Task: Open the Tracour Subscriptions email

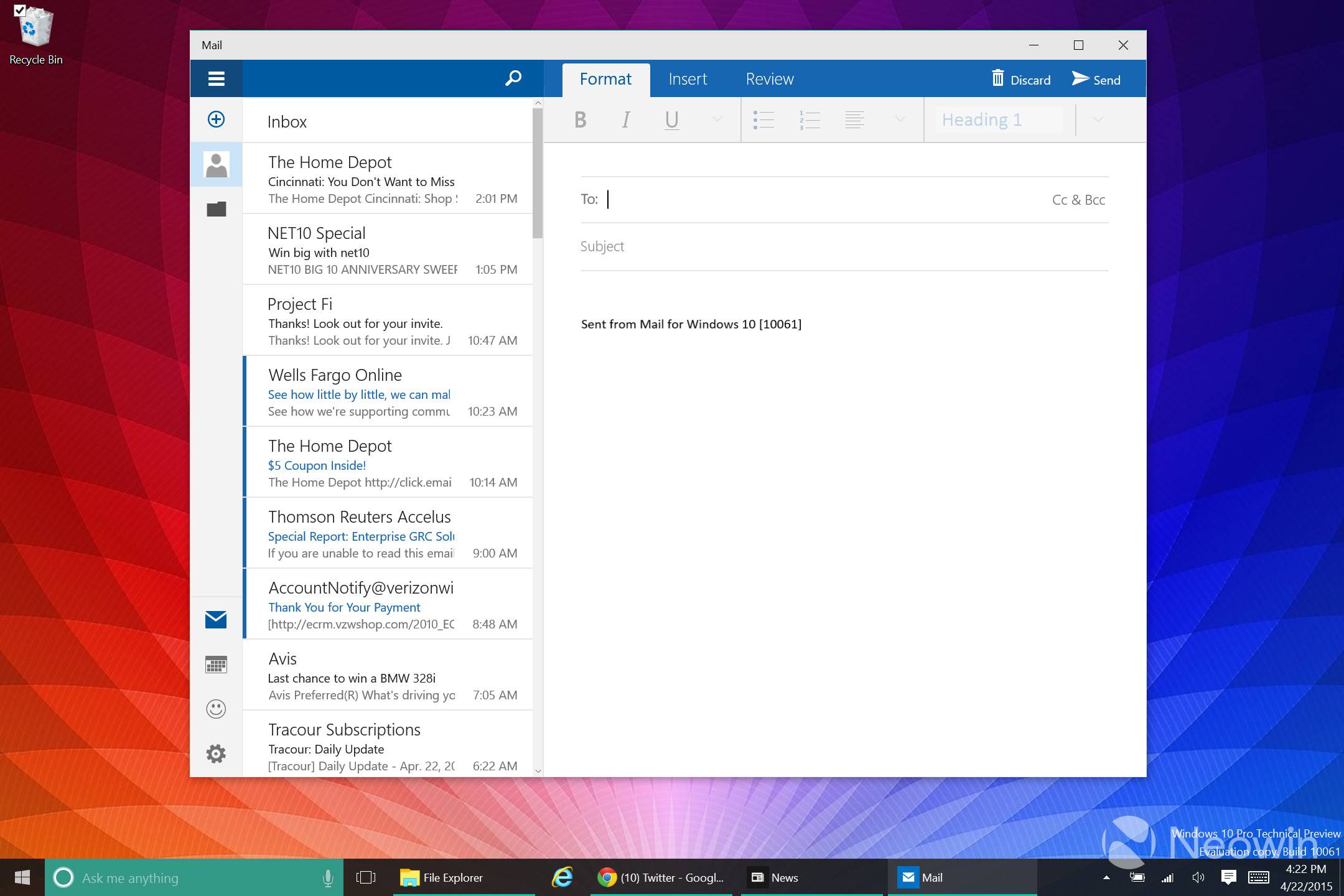Action: pos(388,745)
